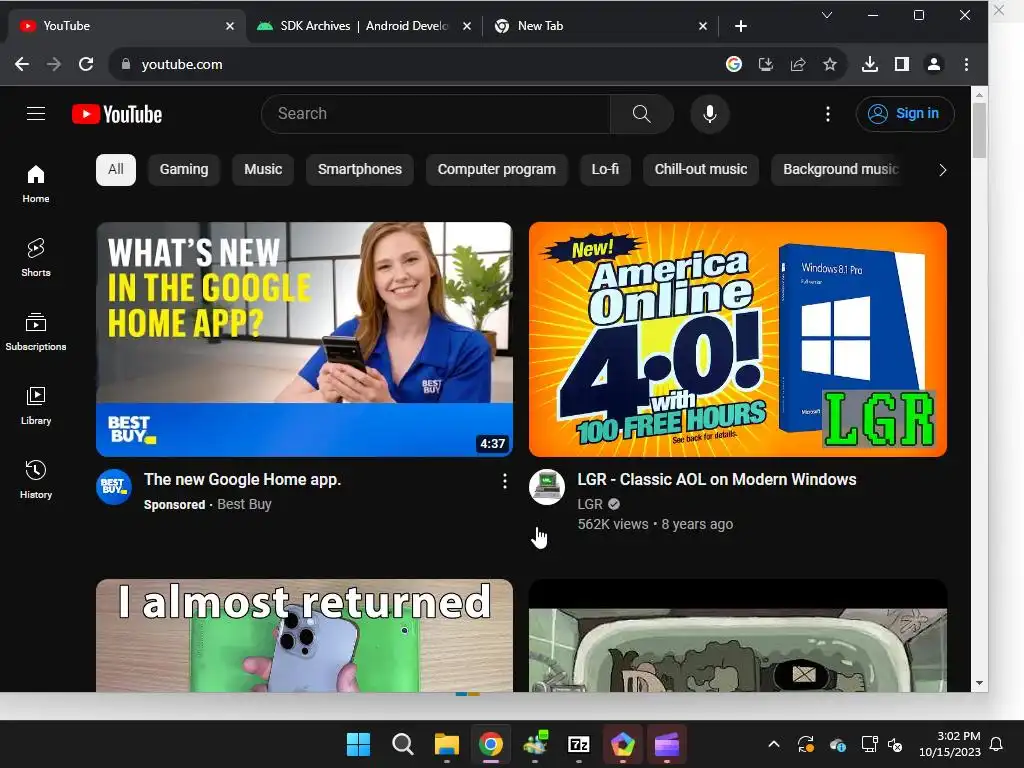
Task: Select the All filter chip
Action: pyautogui.click(x=116, y=170)
